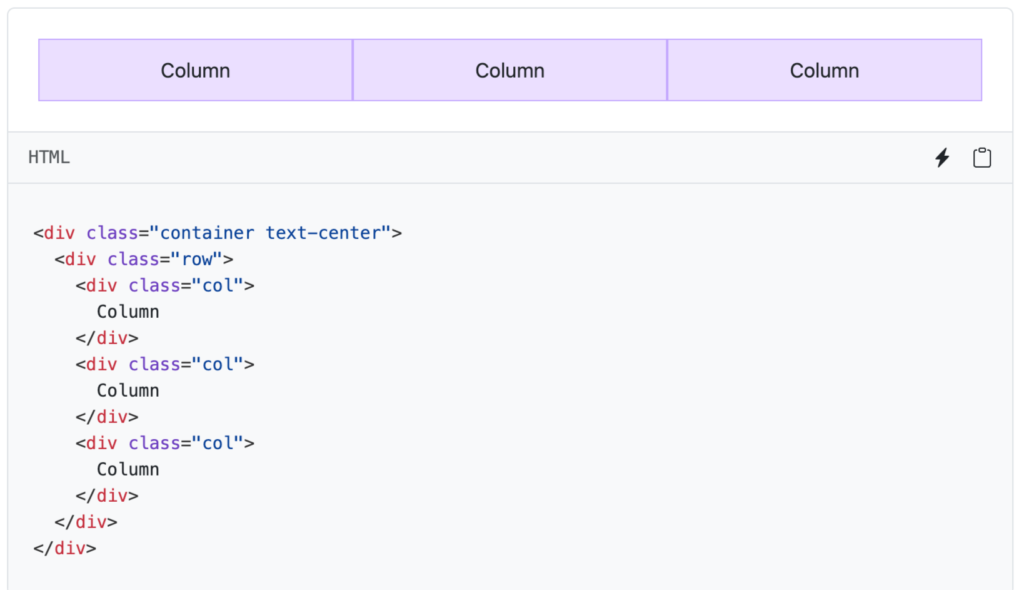
Task: Click the closing div after the third Column
Action: pos(107,496)
